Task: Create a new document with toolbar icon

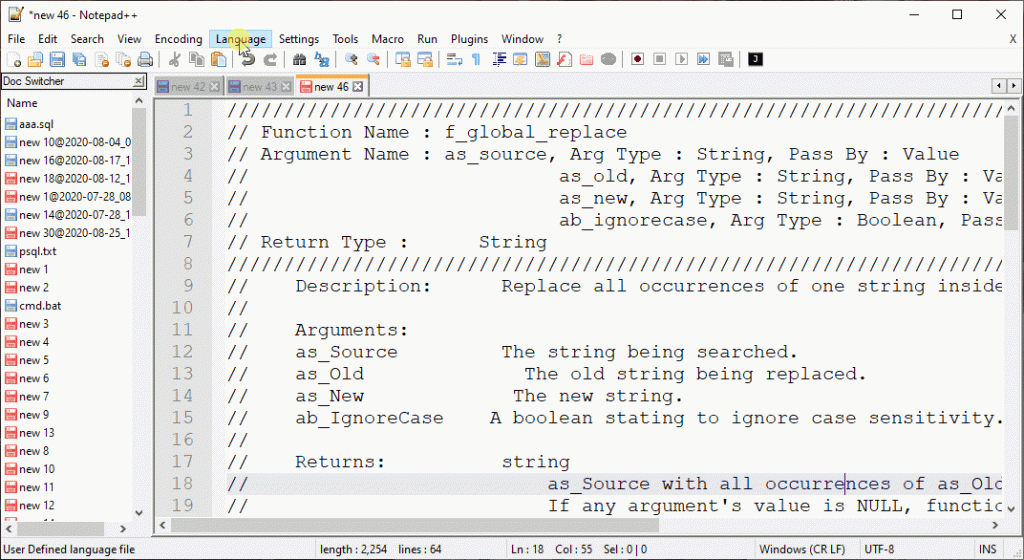Action: (x=14, y=59)
